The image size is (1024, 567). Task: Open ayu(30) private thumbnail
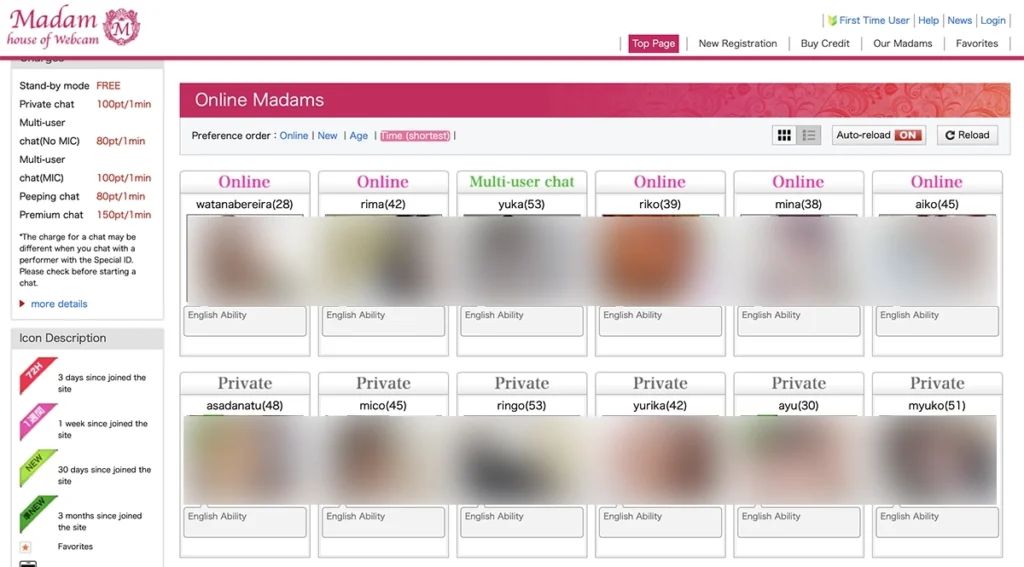tap(799, 460)
